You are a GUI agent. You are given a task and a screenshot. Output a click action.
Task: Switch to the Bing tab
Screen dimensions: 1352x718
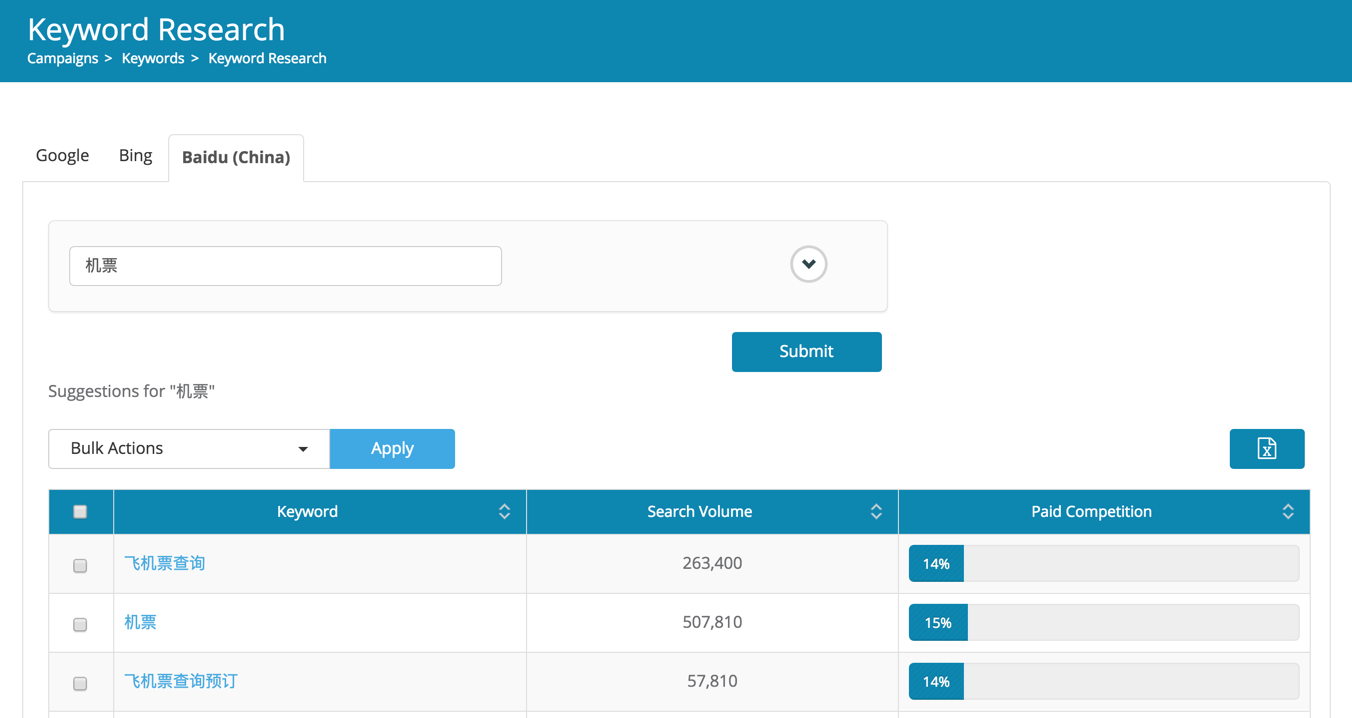[135, 155]
